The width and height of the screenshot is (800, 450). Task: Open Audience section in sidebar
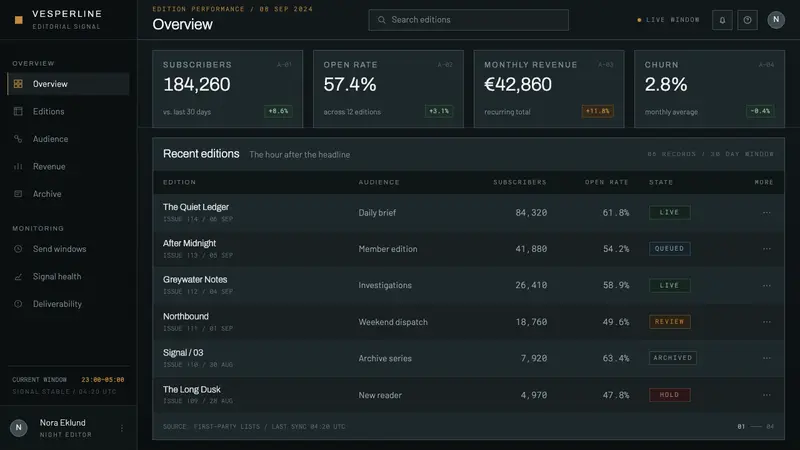click(68, 139)
